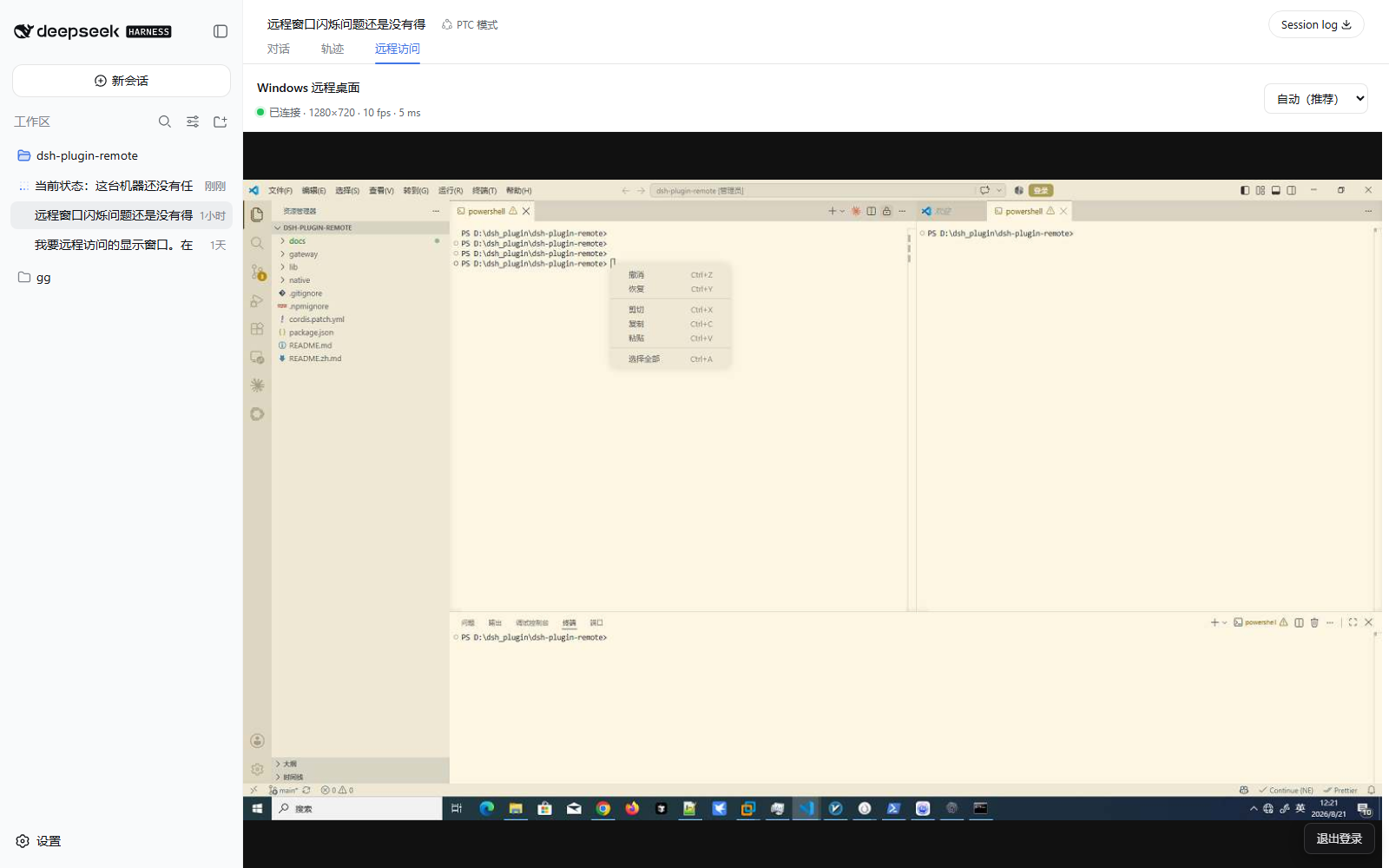Open the launch profile dropdown arrow beside the bottom panel's new terminal plus
Image resolution: width=1389 pixels, height=868 pixels.
pos(1225,622)
